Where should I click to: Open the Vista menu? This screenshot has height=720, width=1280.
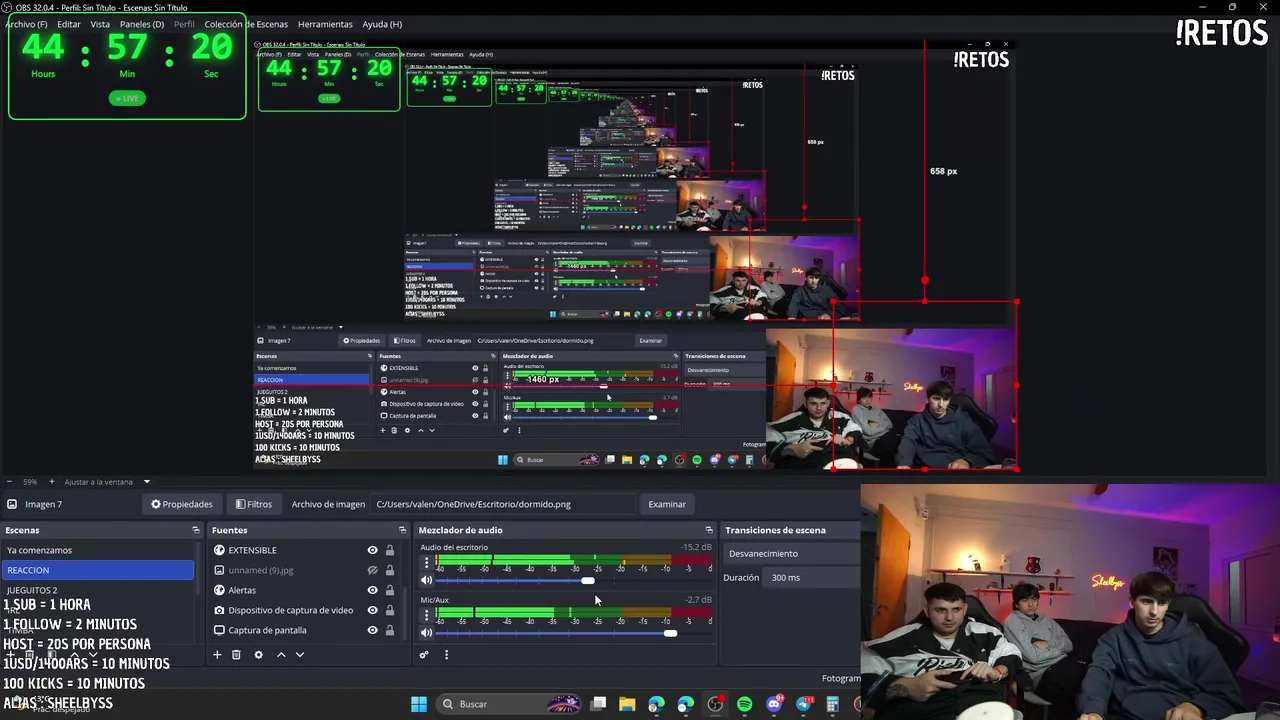pyautogui.click(x=100, y=24)
